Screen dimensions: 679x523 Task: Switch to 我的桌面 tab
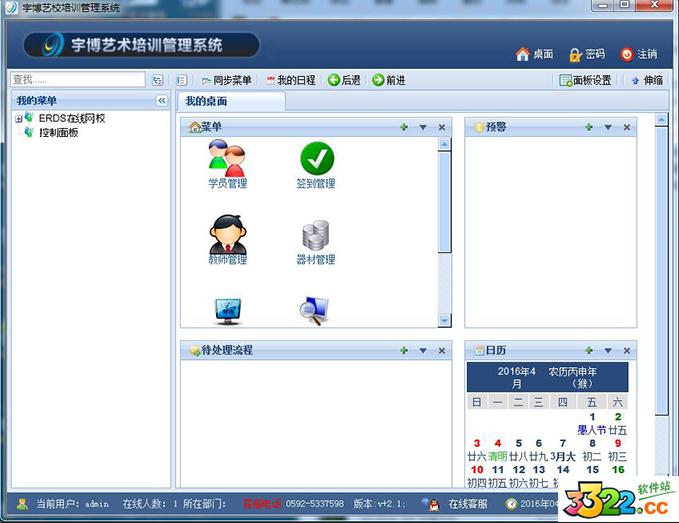click(x=232, y=101)
